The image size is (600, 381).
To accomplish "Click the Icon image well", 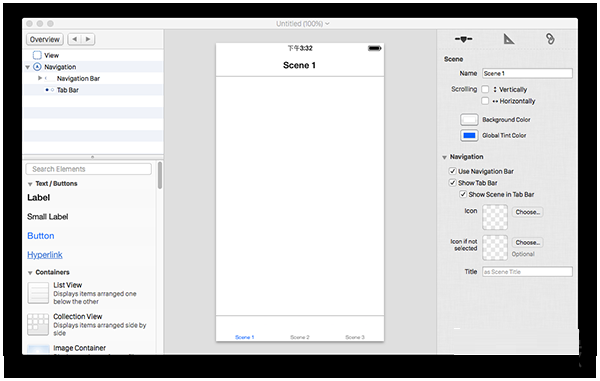I will (495, 217).
